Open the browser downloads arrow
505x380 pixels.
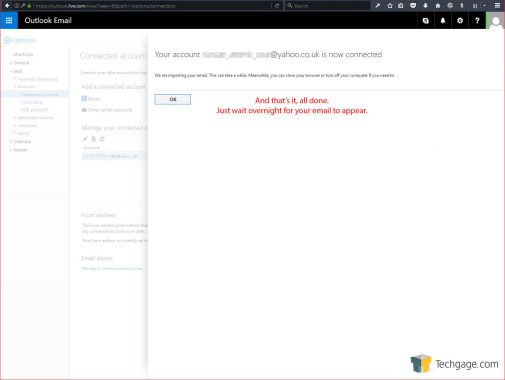425,5
